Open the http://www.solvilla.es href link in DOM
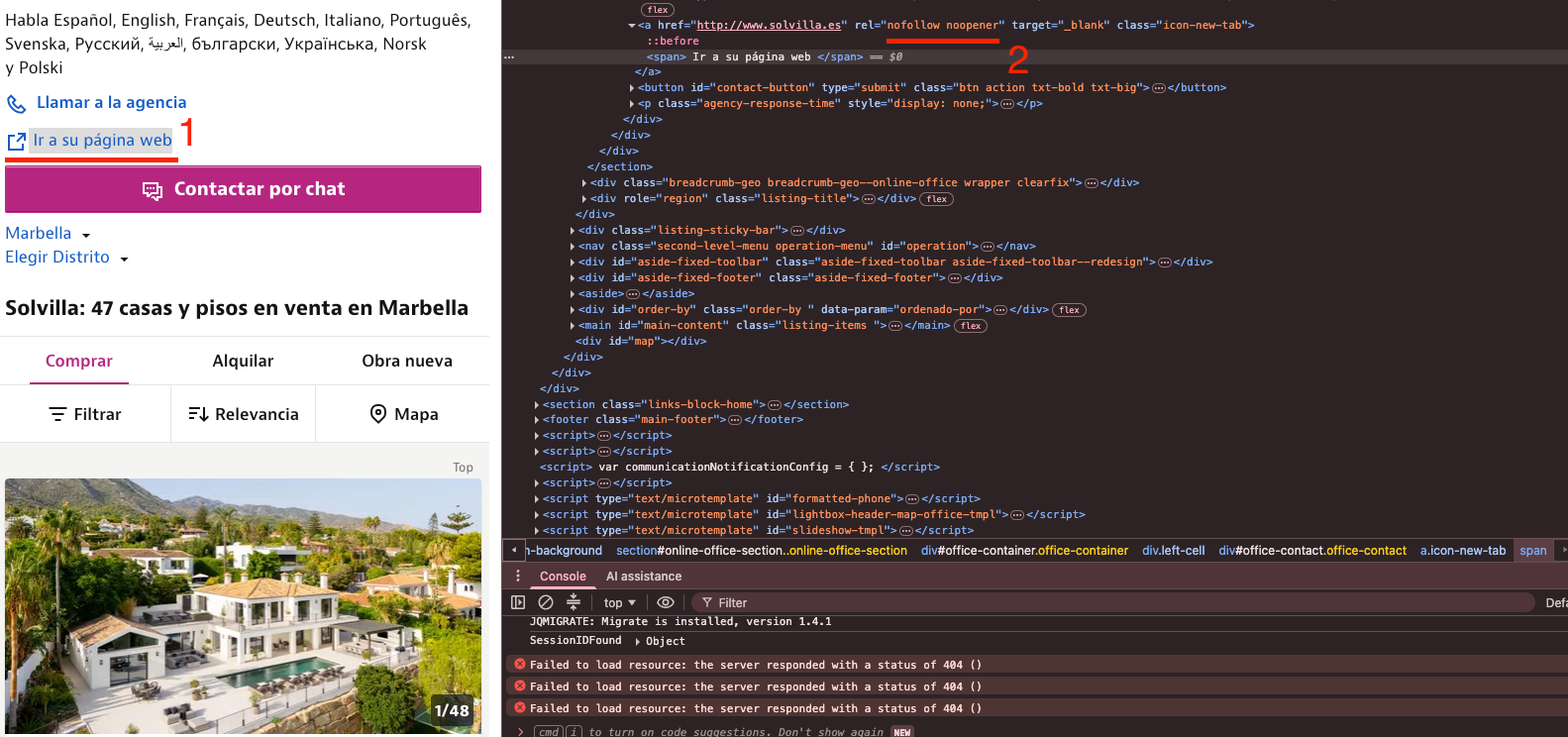 pyautogui.click(x=769, y=26)
